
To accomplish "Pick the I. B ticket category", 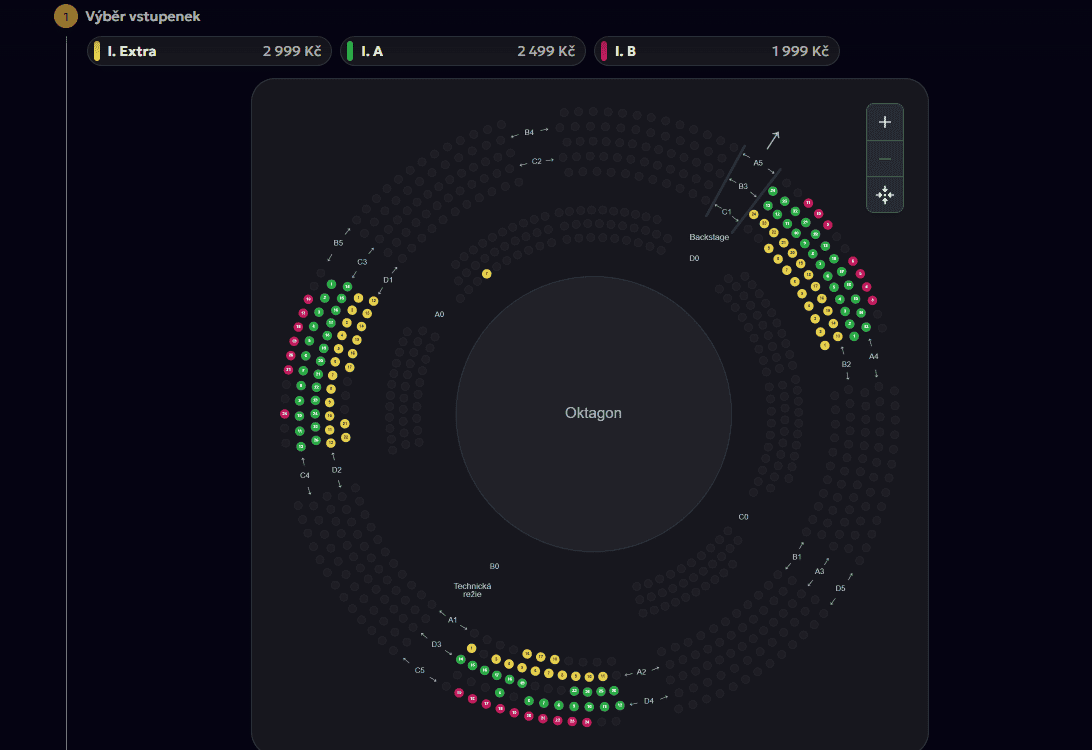I will pyautogui.click(x=717, y=51).
